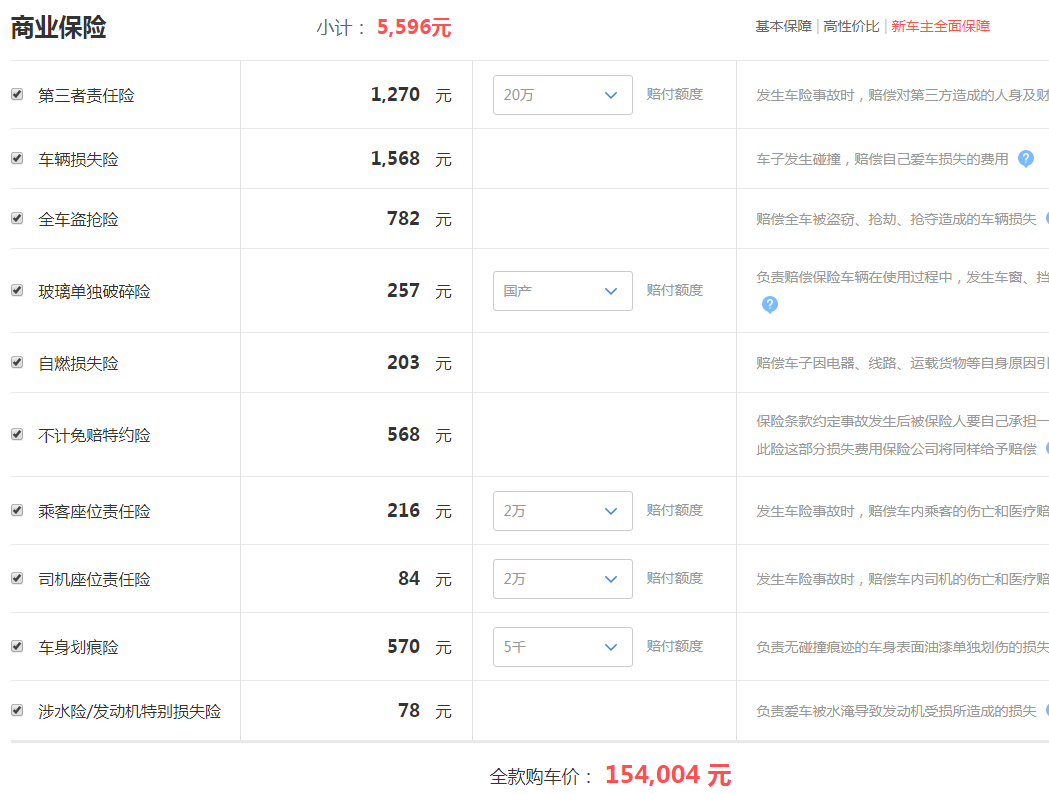Click the 自燃损失险 label text
This screenshot has height=794, width=1049.
[78, 363]
